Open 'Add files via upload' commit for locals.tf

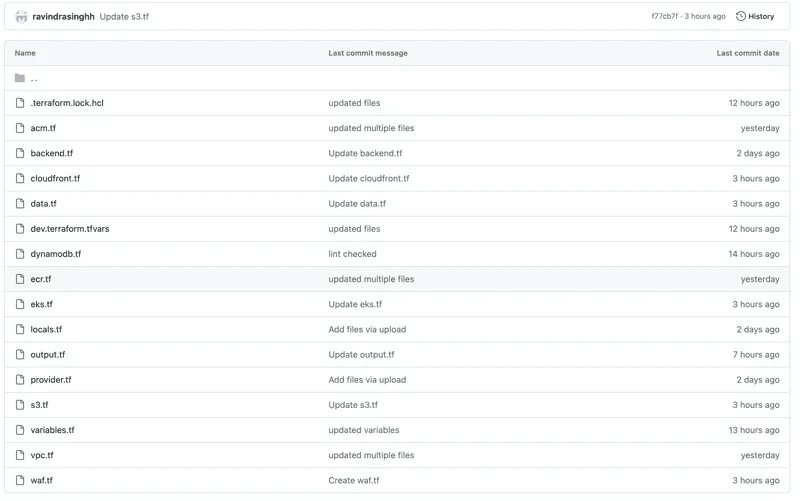click(x=367, y=329)
